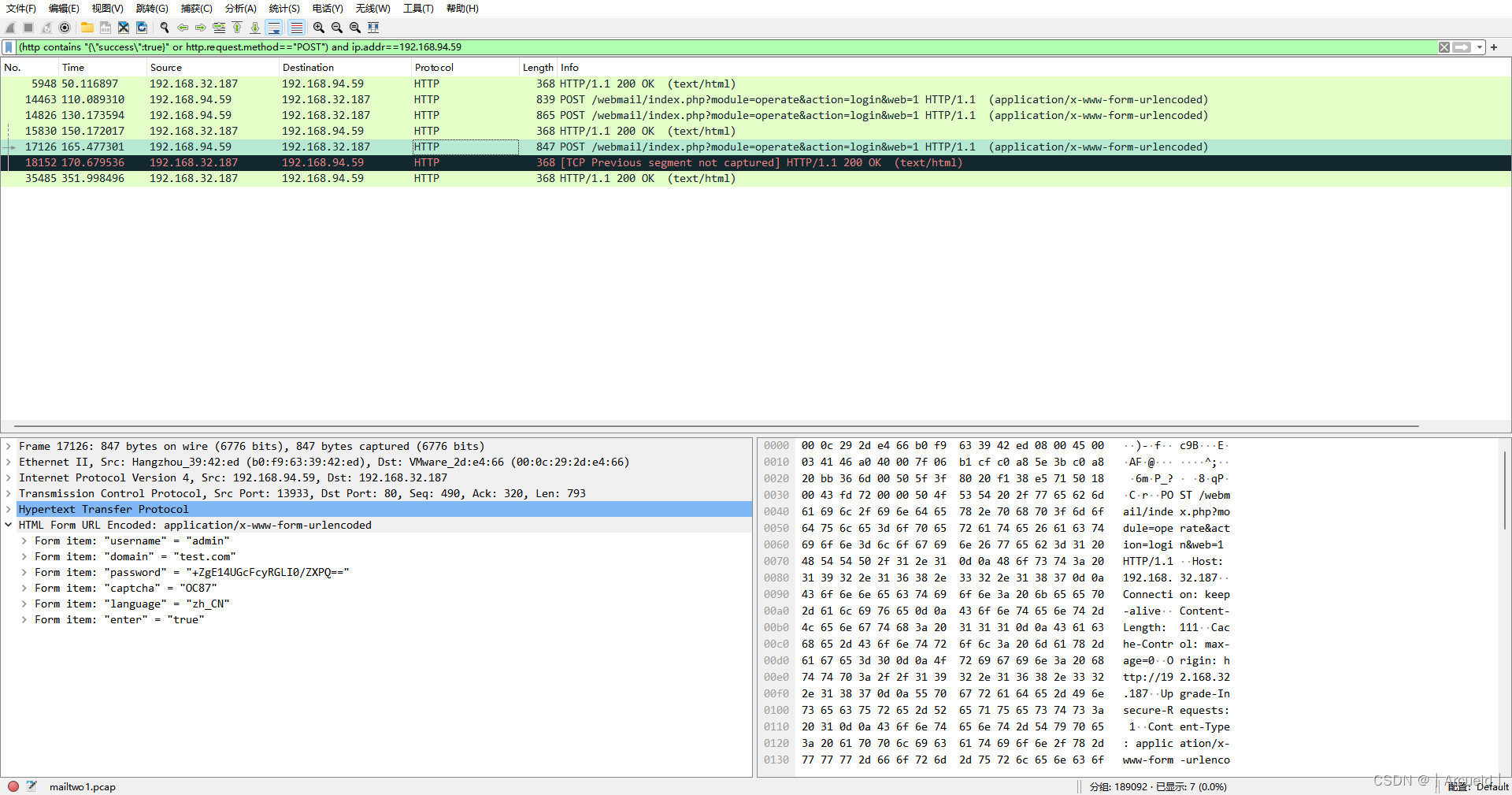
Task: Jump to a specific packet number
Action: point(219,28)
